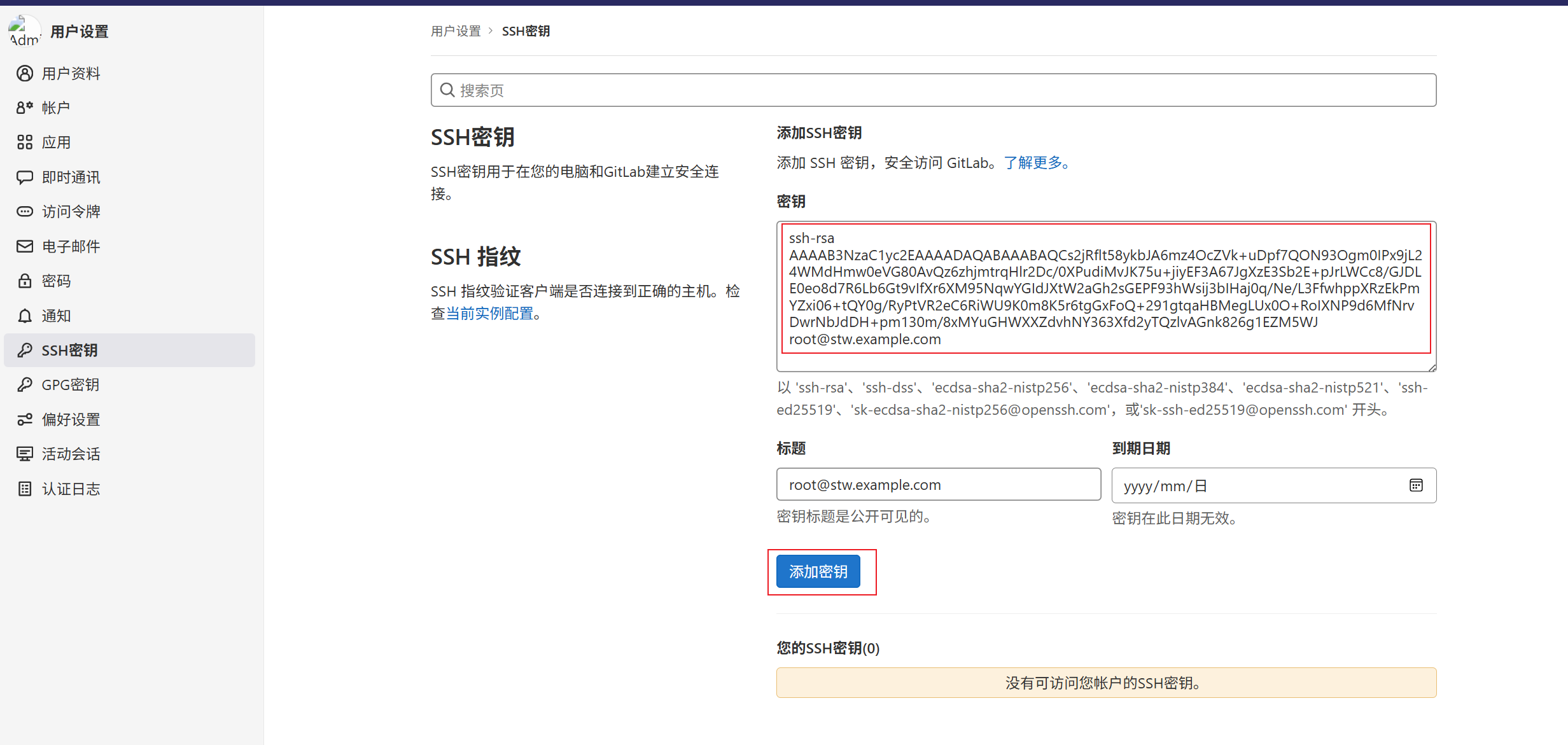This screenshot has width=1568, height=745.
Task: Click the admin avatar at top left
Action: tap(24, 31)
